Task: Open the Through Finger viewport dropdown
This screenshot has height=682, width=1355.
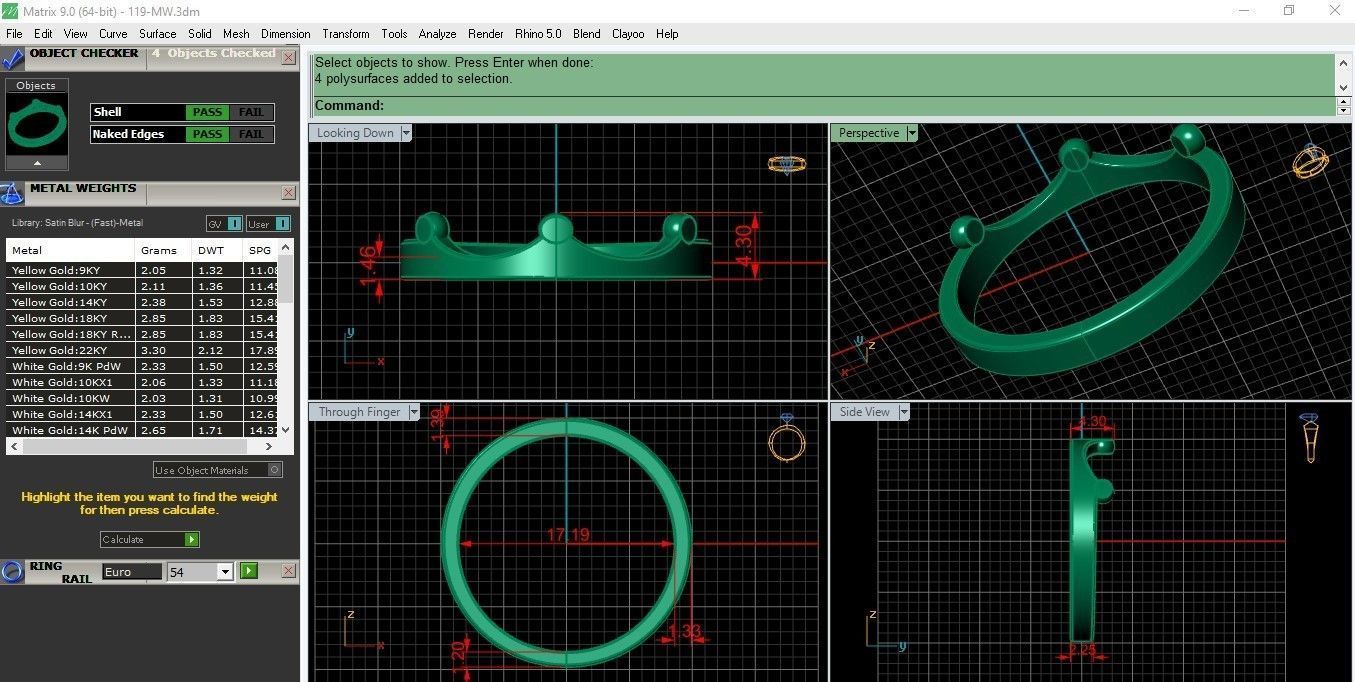Action: pyautogui.click(x=413, y=412)
